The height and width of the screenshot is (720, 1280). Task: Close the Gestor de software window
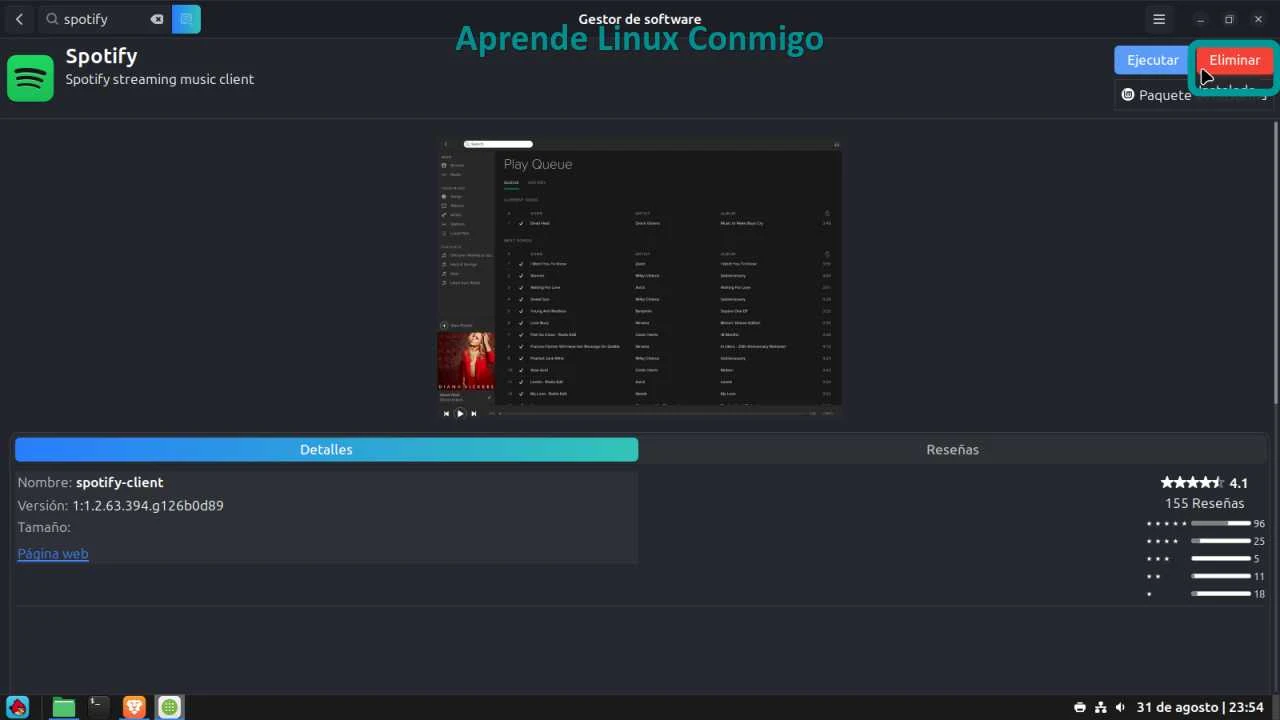click(1258, 19)
